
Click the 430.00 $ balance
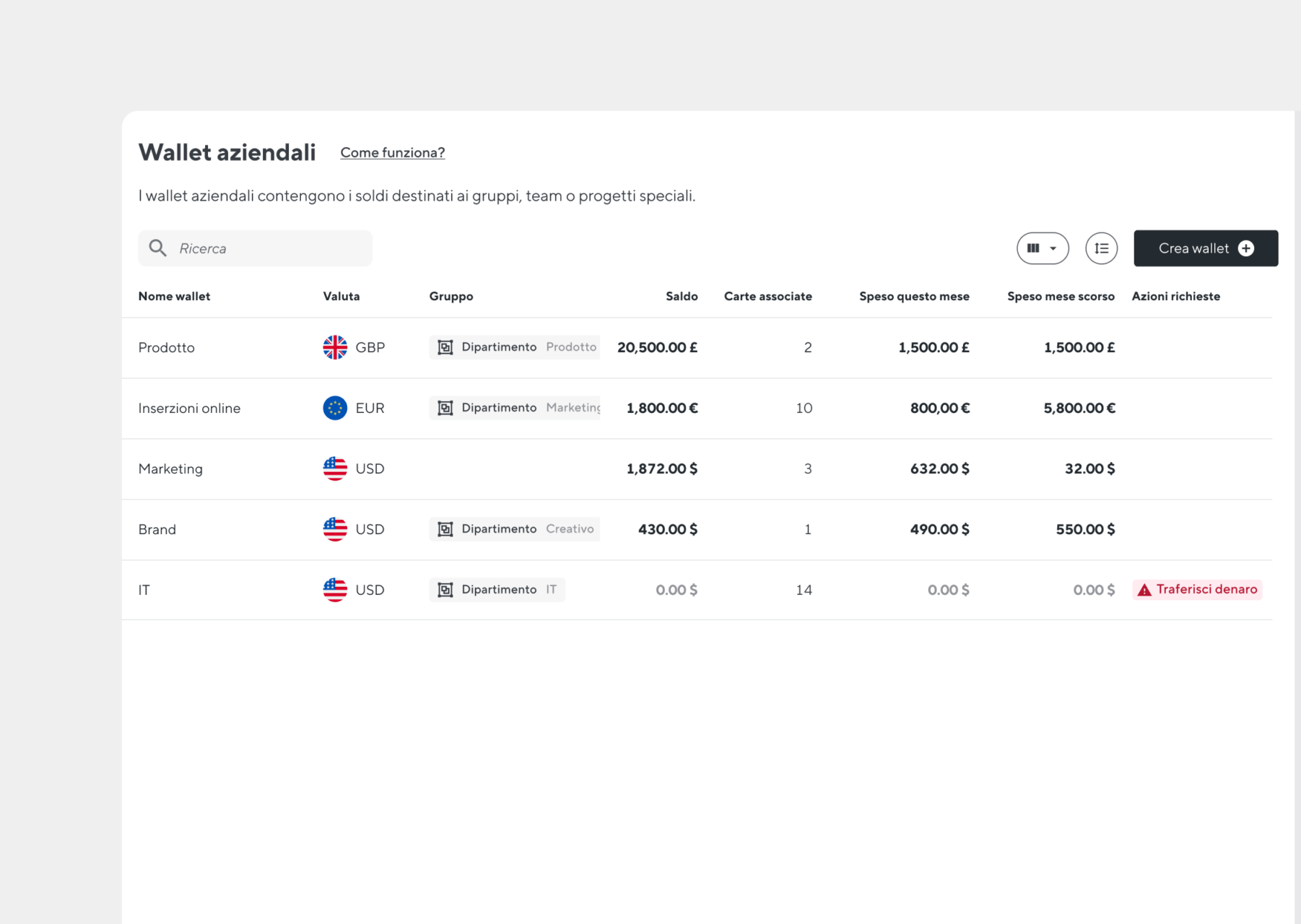(668, 529)
